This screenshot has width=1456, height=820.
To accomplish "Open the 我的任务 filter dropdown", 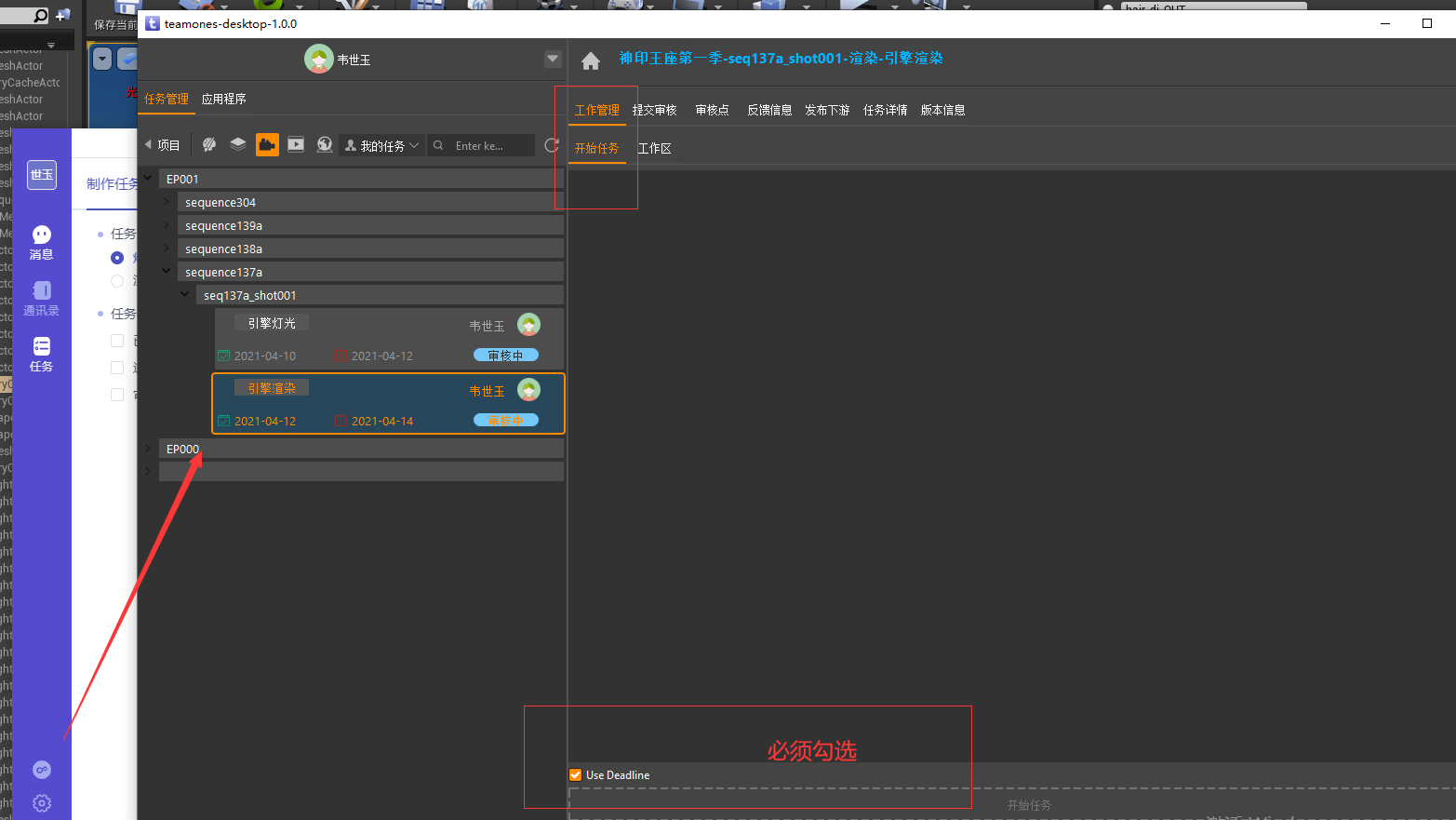I will click(382, 146).
